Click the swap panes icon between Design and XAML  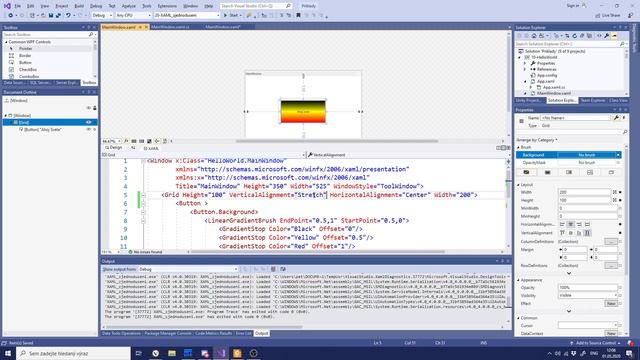(133, 148)
